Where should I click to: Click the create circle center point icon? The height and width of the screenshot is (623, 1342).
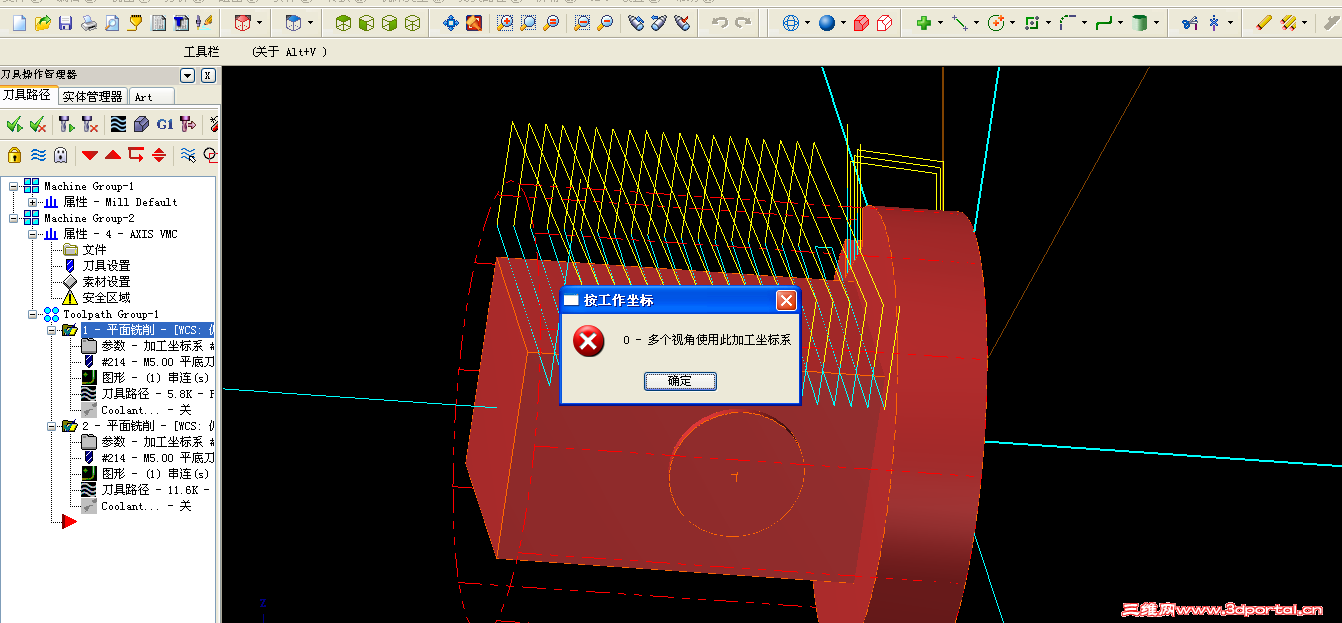point(995,22)
